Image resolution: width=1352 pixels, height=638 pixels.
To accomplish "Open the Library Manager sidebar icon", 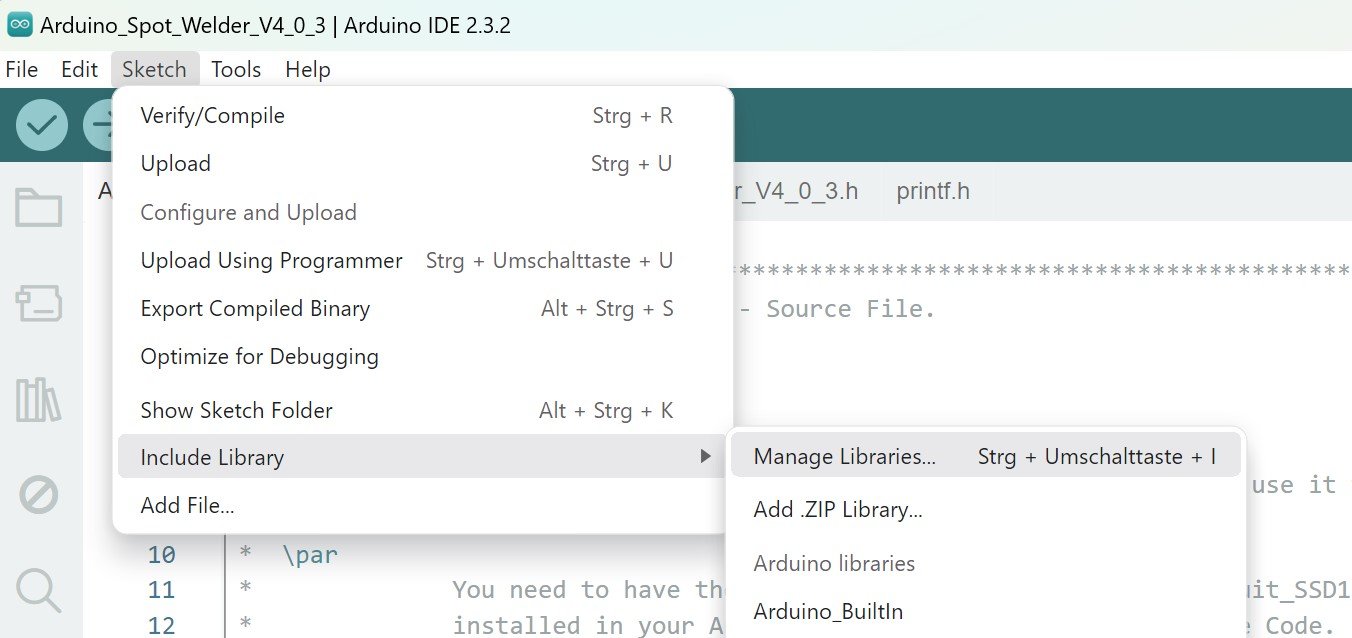I will [x=39, y=400].
